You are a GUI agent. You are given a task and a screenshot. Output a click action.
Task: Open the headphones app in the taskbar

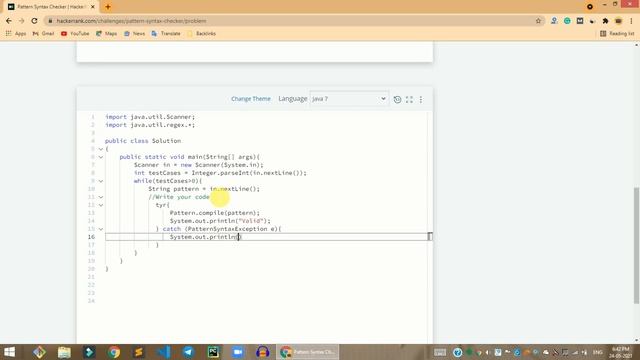[x=262, y=352]
